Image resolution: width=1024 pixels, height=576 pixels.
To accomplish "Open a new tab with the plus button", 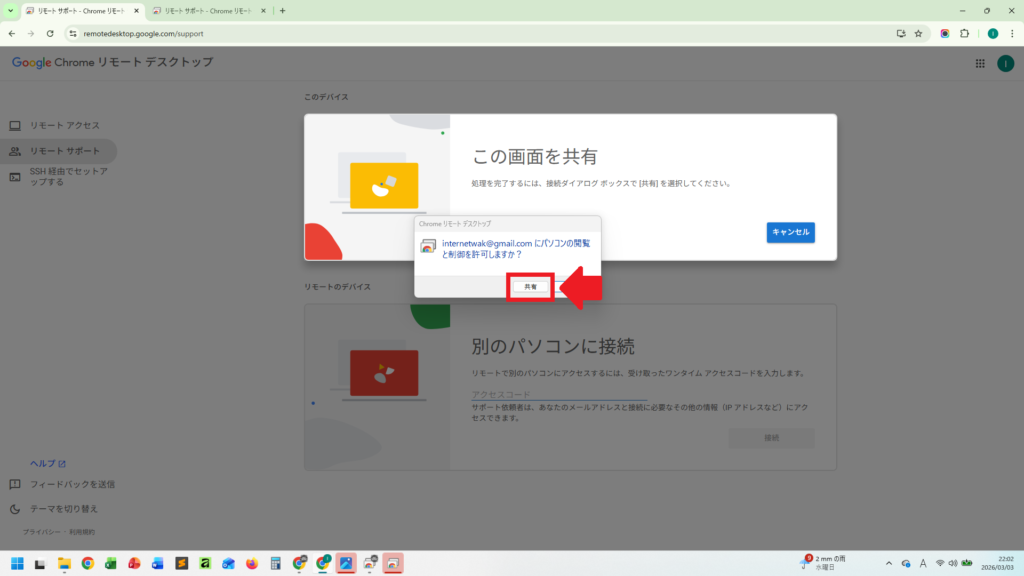I will pyautogui.click(x=283, y=11).
